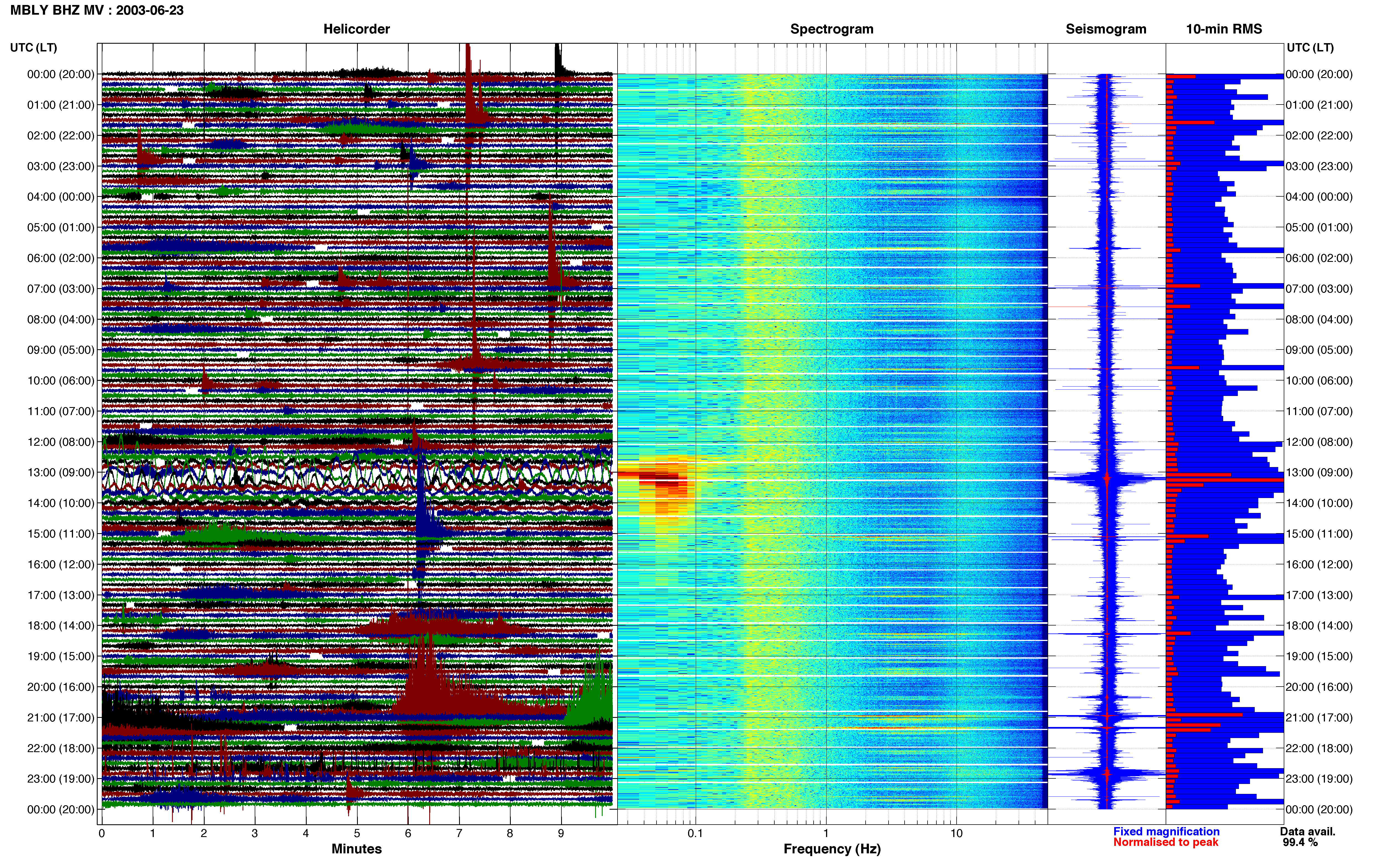Click '03:00 (23:00)' on the left time axis
The width and height of the screenshot is (1388, 868).
[61, 166]
